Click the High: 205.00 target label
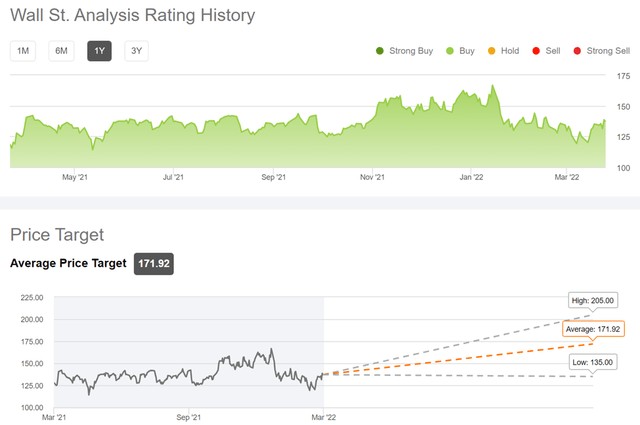 [592, 300]
